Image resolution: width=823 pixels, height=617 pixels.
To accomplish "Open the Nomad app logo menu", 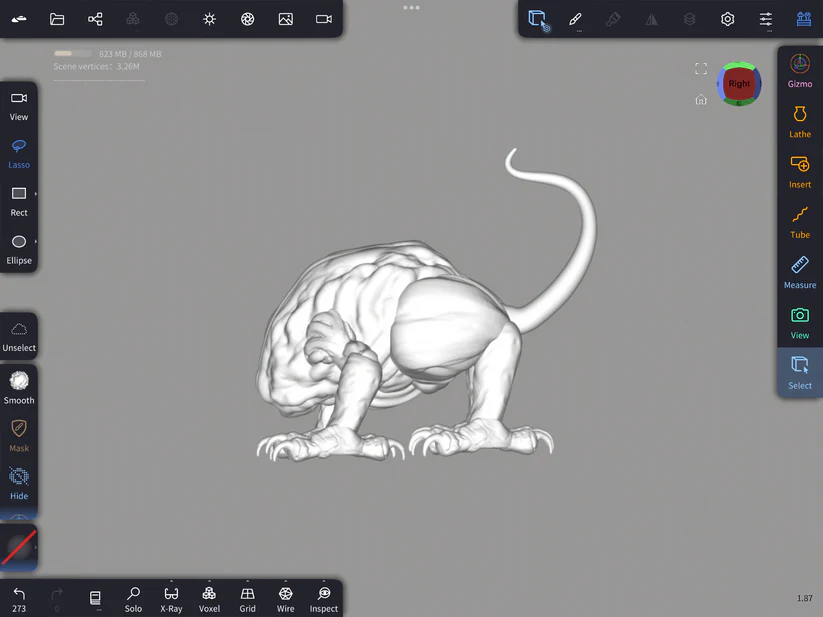I will click(x=19, y=19).
